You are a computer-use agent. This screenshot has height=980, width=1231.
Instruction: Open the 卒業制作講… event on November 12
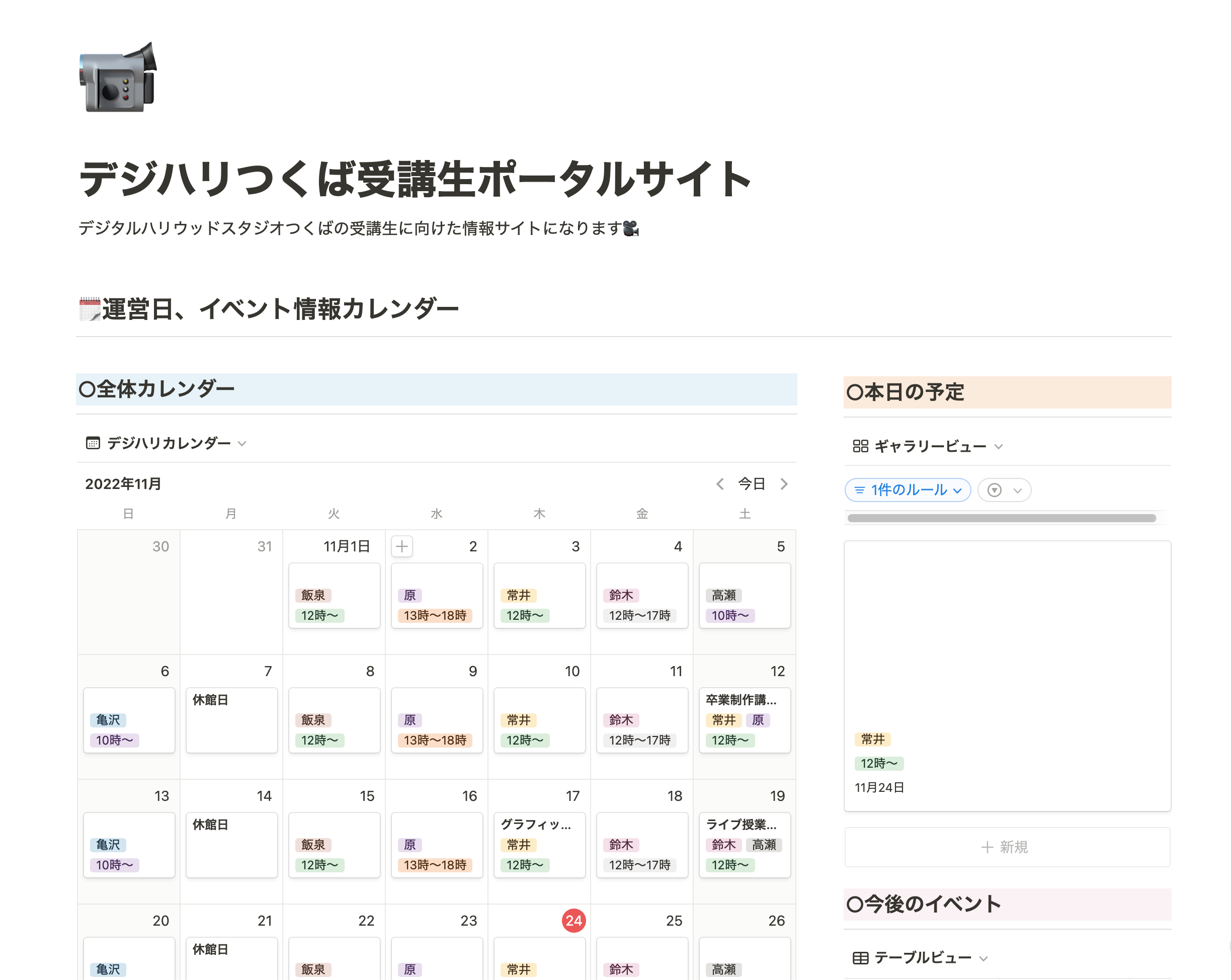pos(745,720)
